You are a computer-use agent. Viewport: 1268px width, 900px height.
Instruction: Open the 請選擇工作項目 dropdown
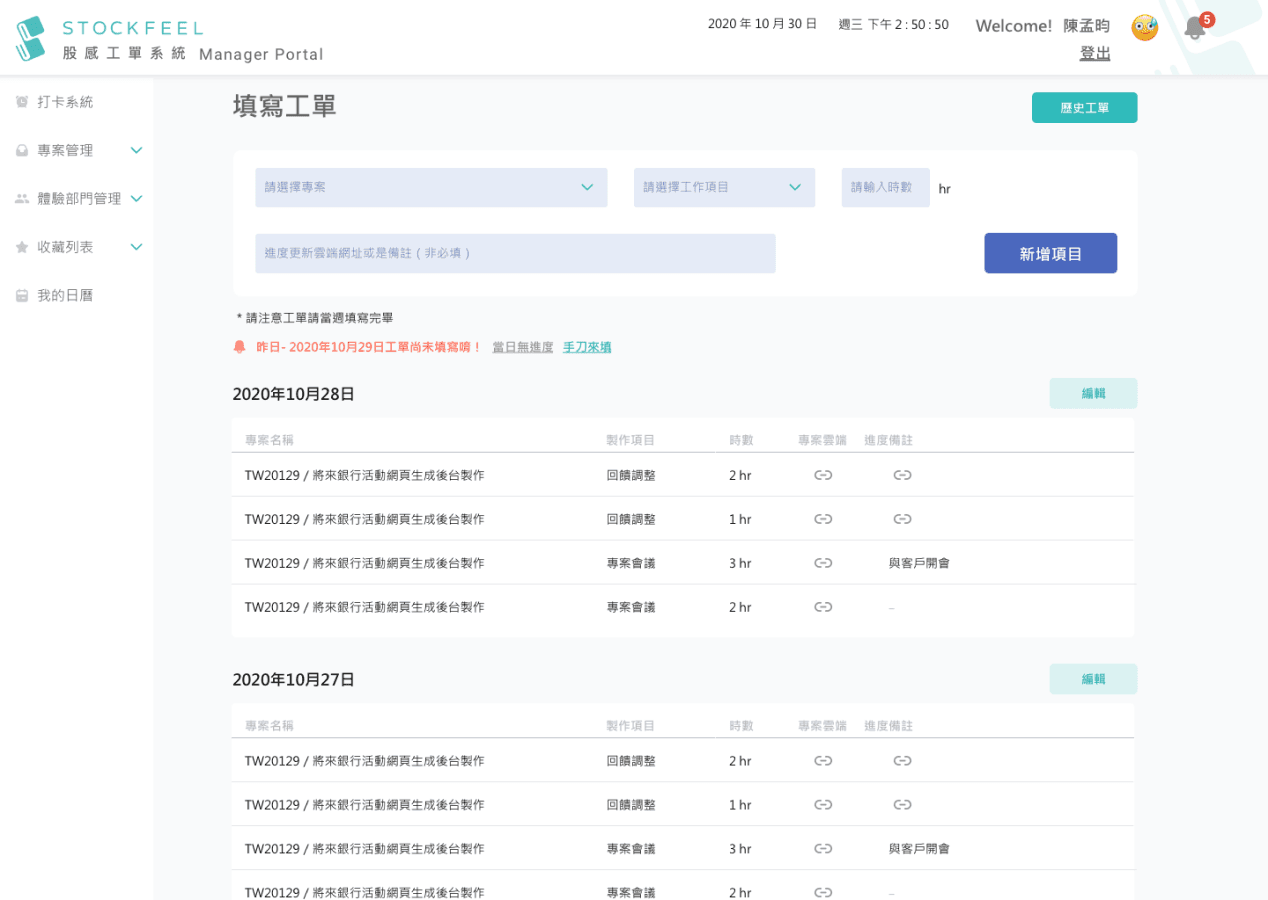coord(724,188)
